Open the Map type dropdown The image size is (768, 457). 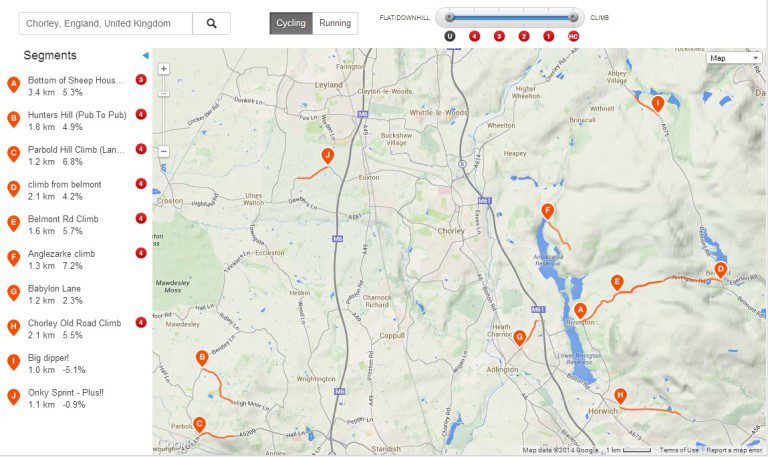point(734,58)
